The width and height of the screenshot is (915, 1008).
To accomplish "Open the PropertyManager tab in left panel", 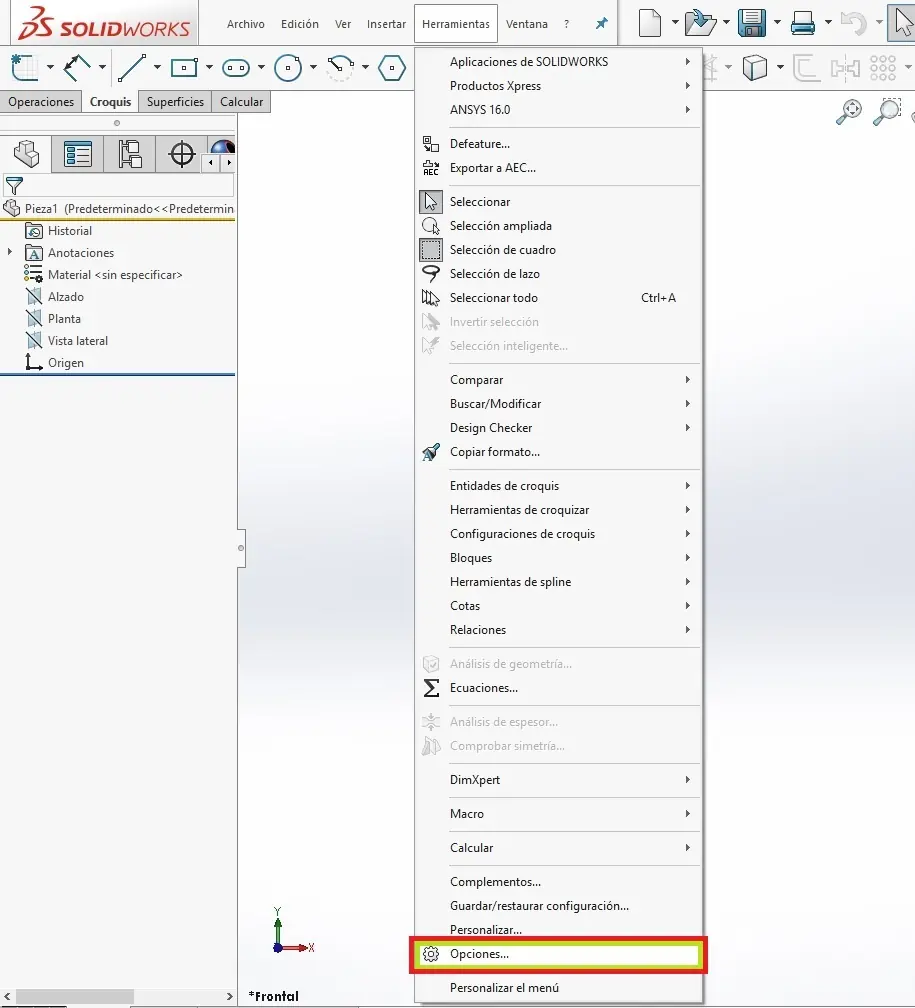I will tap(77, 155).
